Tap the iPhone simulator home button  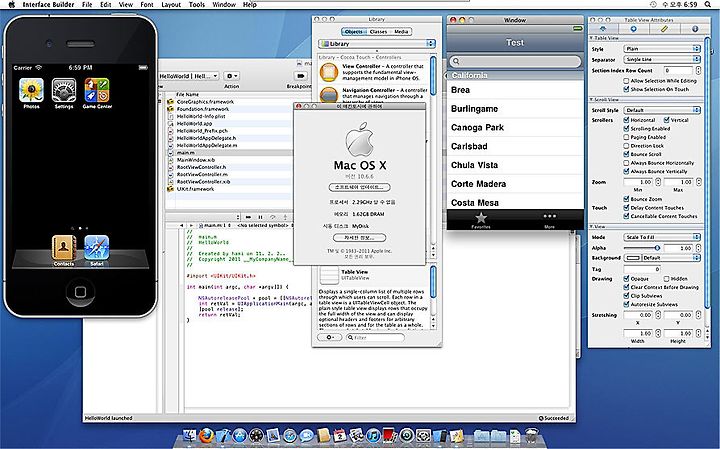click(80, 292)
